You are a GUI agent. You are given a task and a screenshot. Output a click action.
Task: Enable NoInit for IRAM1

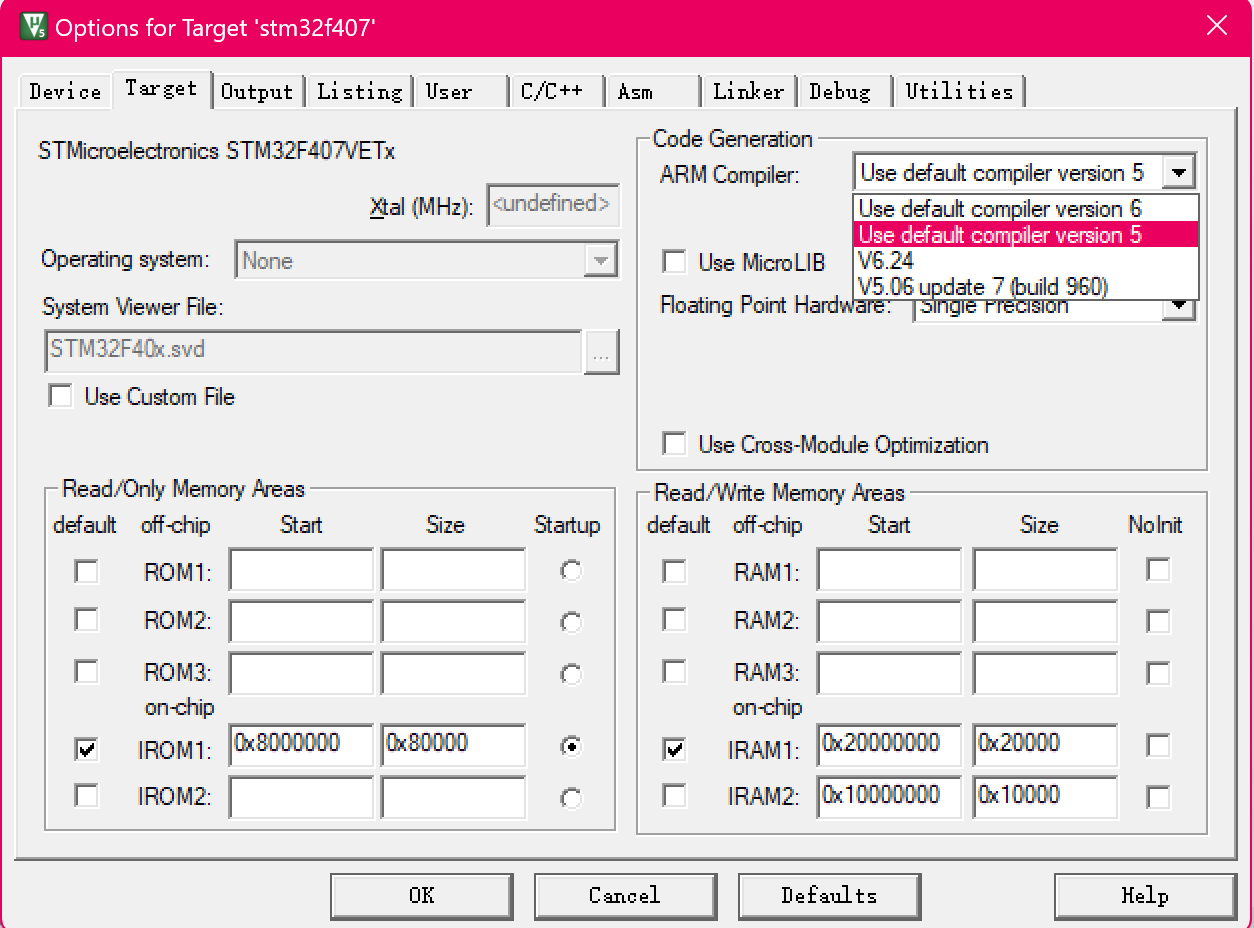click(1158, 745)
